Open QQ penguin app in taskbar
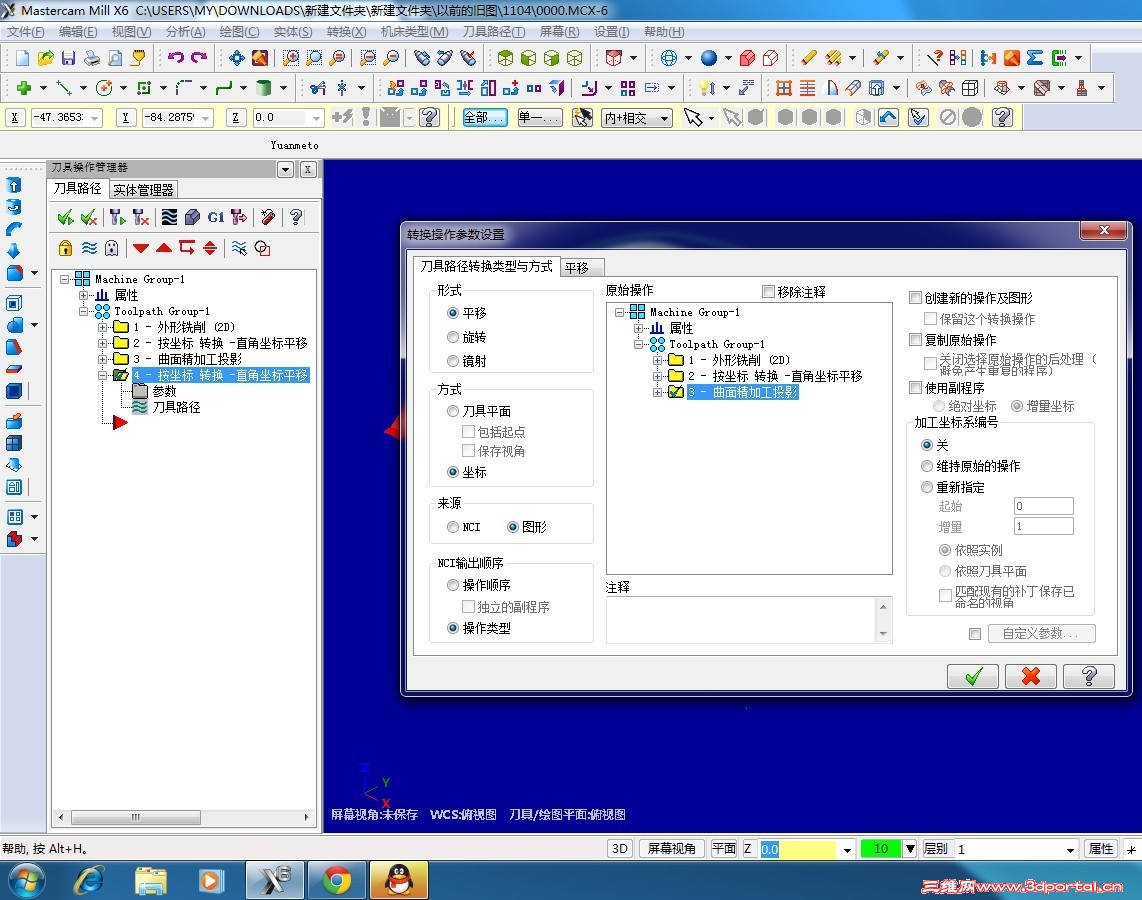Screen dimensions: 1142x900 [x=398, y=880]
